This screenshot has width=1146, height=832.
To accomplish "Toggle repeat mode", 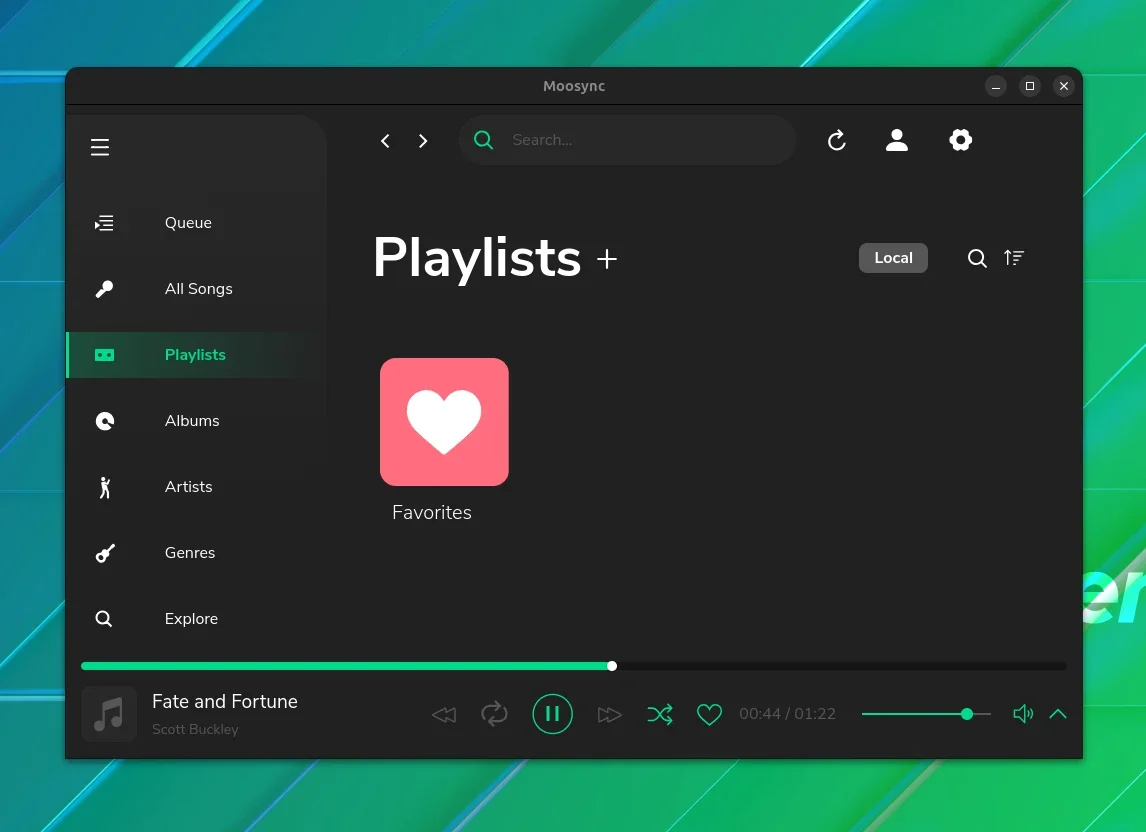I will click(494, 714).
